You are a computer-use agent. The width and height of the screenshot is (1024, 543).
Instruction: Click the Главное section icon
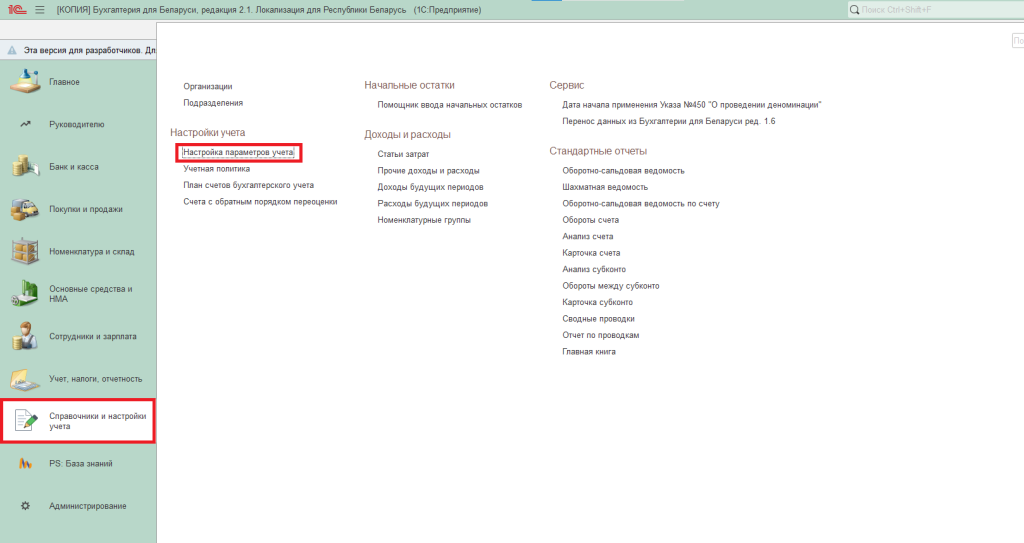tap(25, 82)
